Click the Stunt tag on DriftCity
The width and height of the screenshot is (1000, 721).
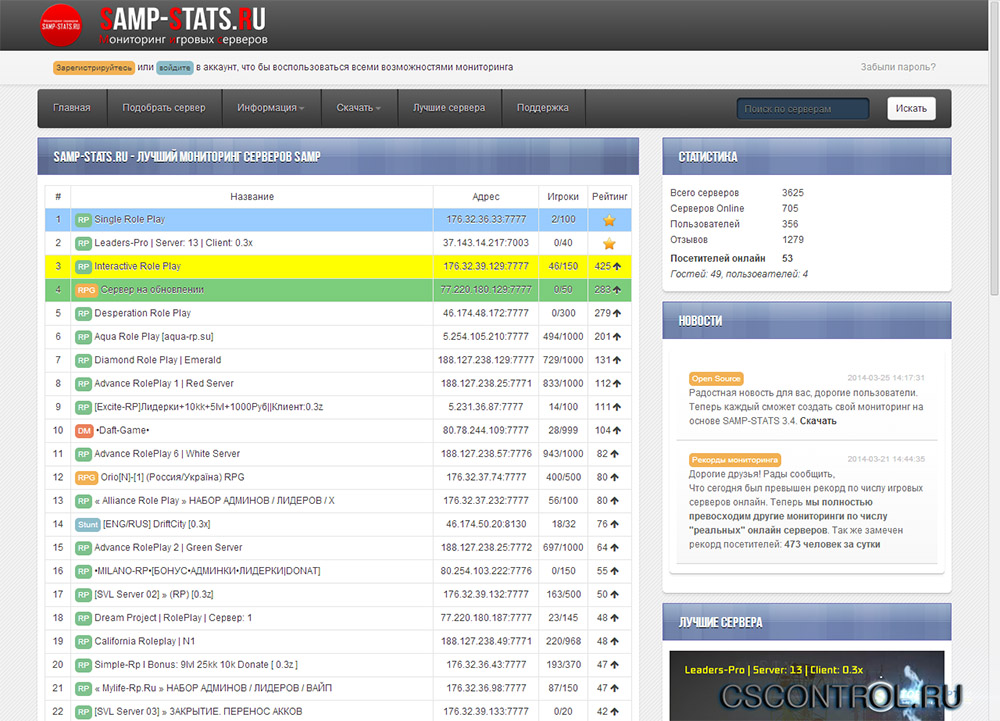[87, 525]
